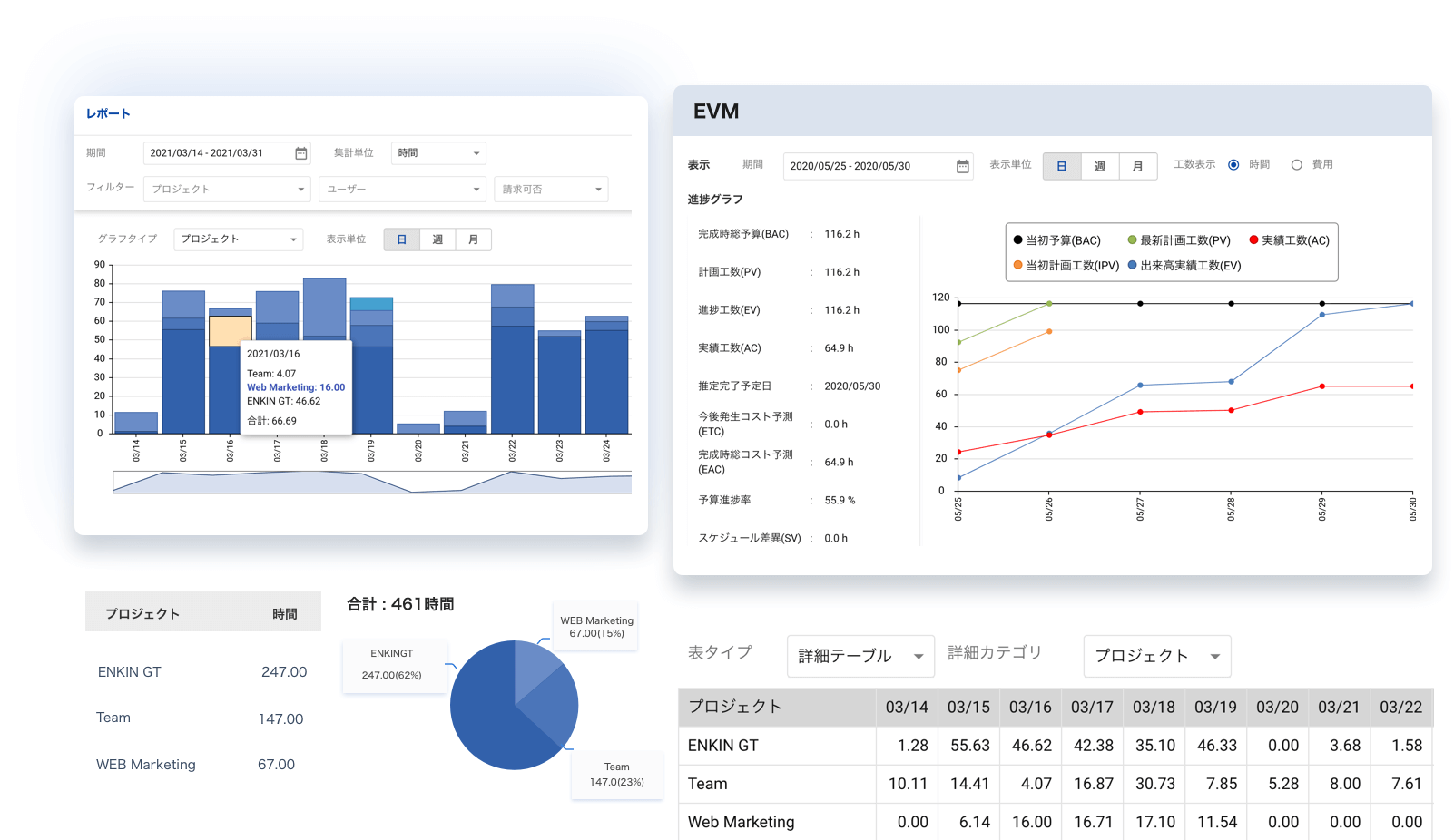The height and width of the screenshot is (840, 1454).
Task: Toggle the 実績工数(AC) legend marker
Action: [1253, 240]
